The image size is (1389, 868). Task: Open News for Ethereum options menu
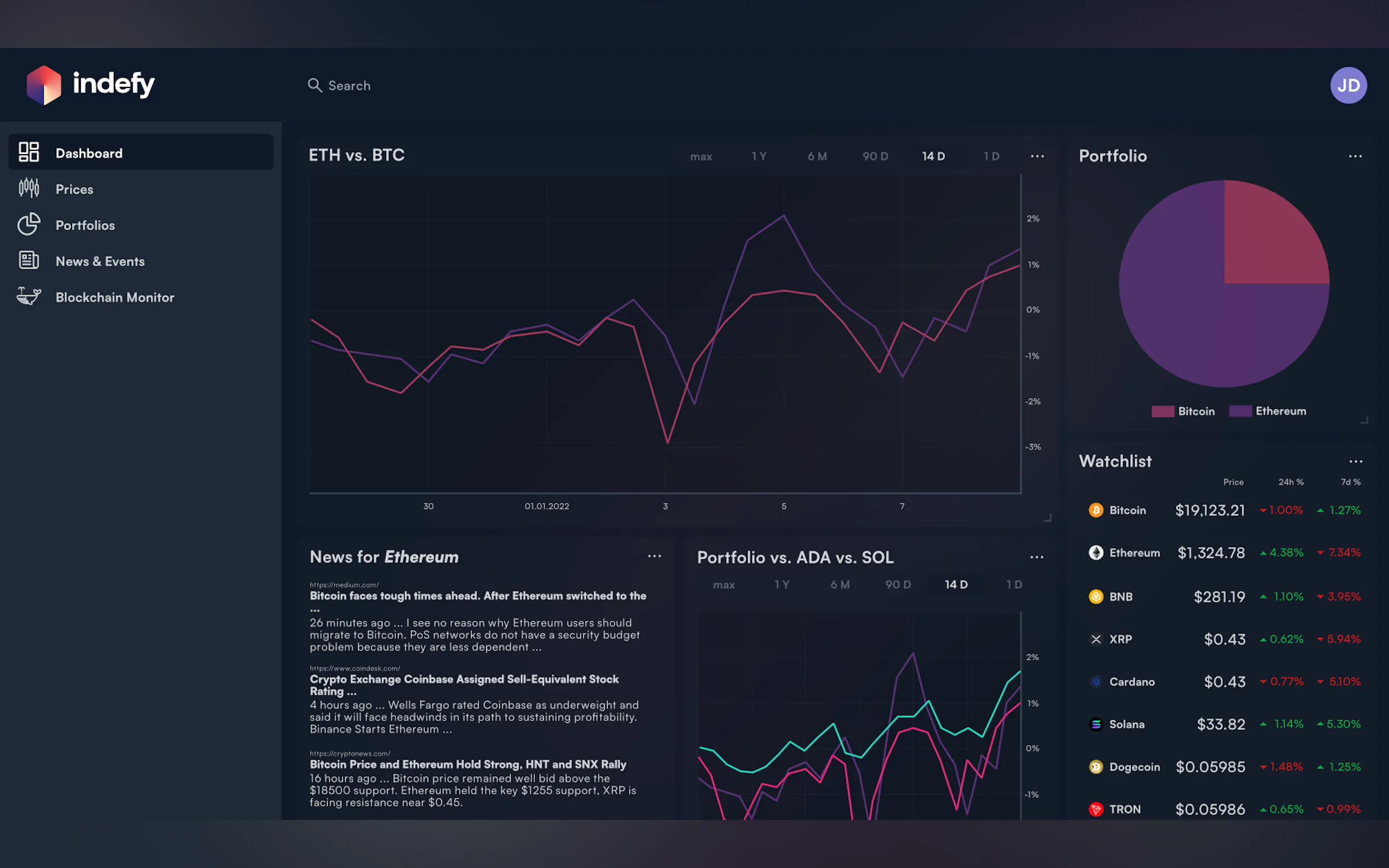(x=654, y=556)
